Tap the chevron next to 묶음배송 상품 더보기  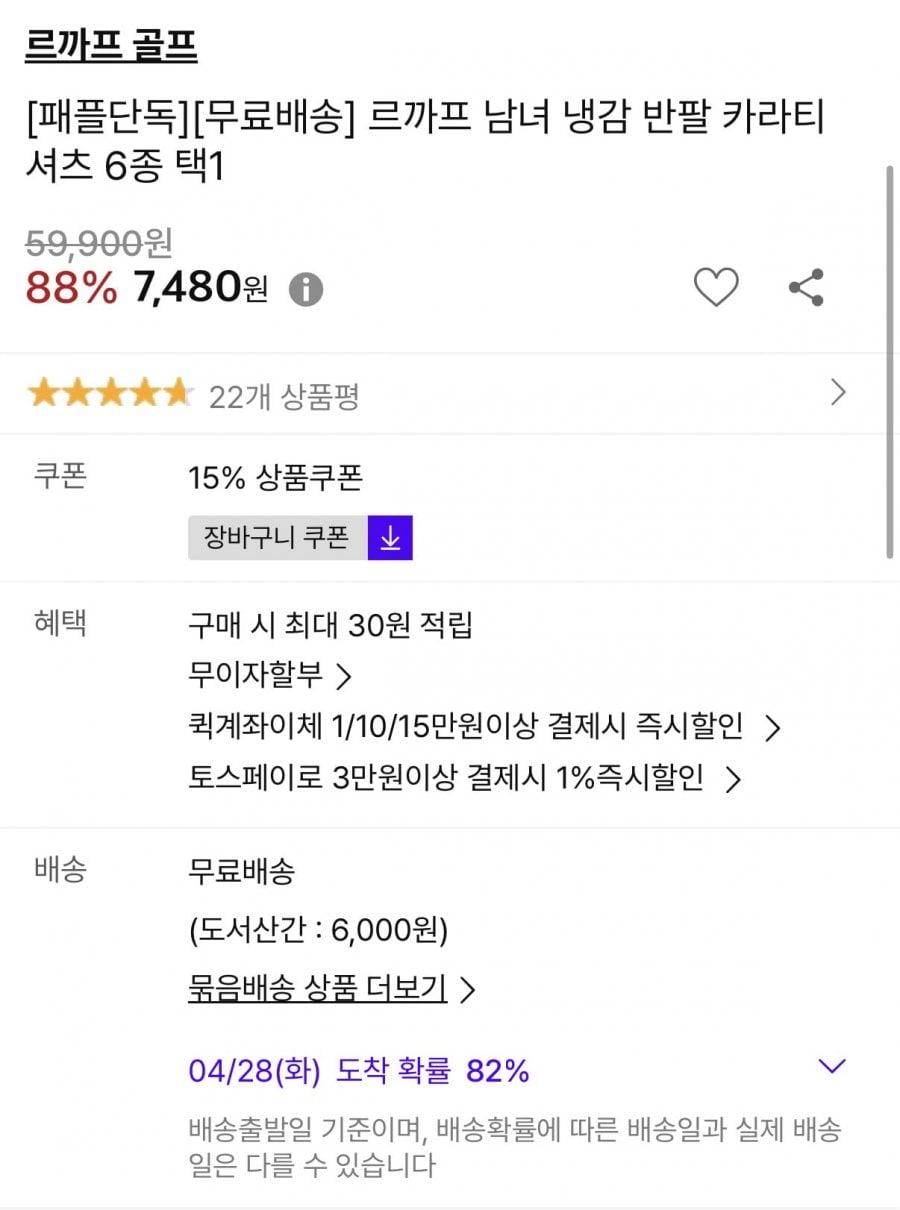pos(467,990)
